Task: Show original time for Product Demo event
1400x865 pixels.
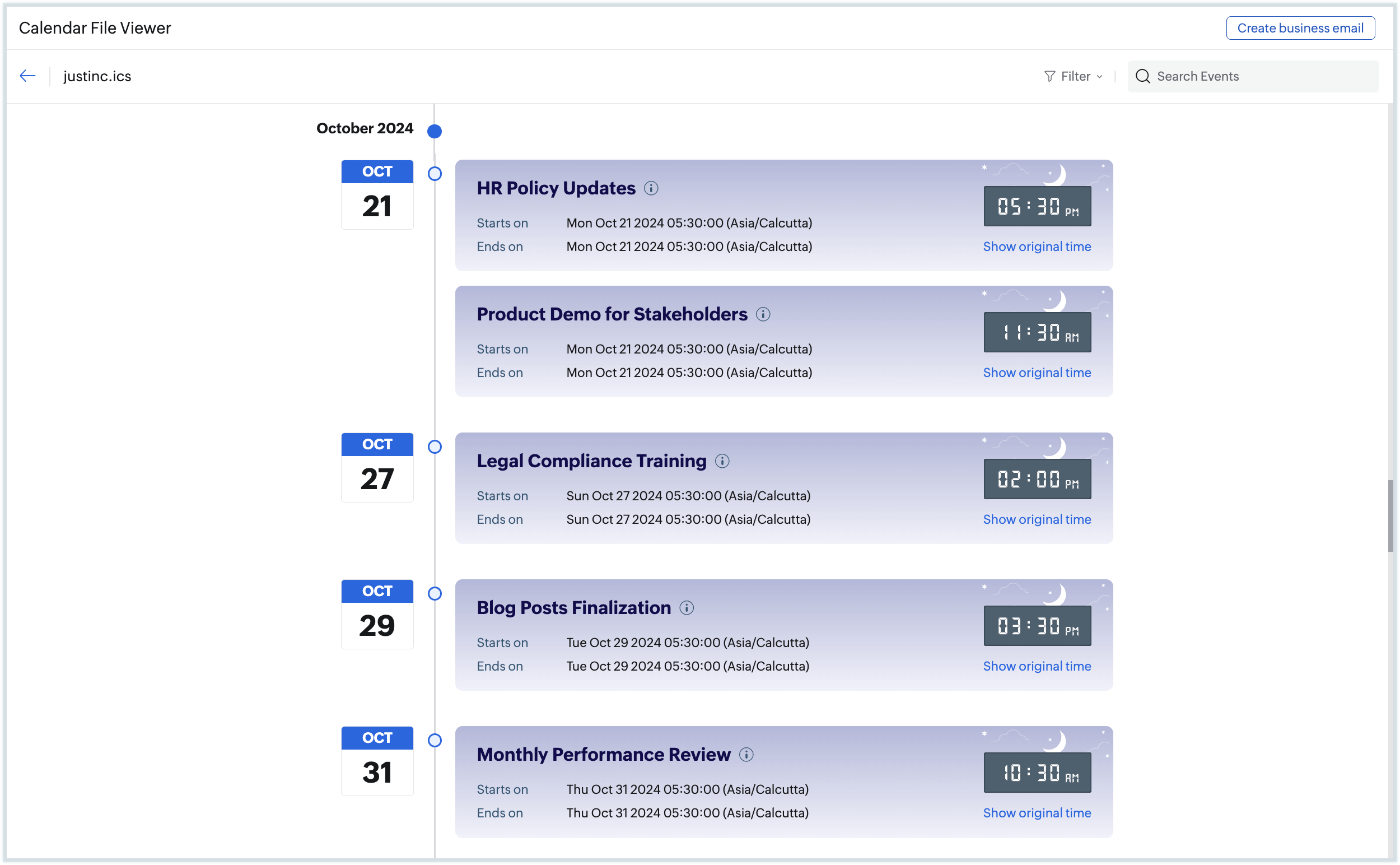Action: coord(1036,373)
